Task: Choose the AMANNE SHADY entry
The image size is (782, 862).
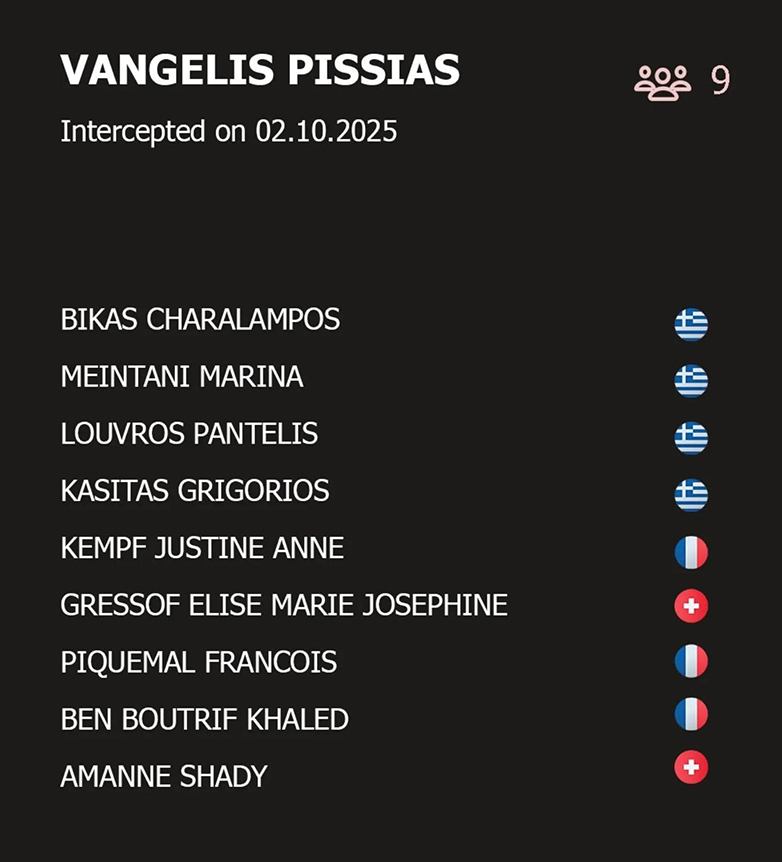Action: click(164, 776)
